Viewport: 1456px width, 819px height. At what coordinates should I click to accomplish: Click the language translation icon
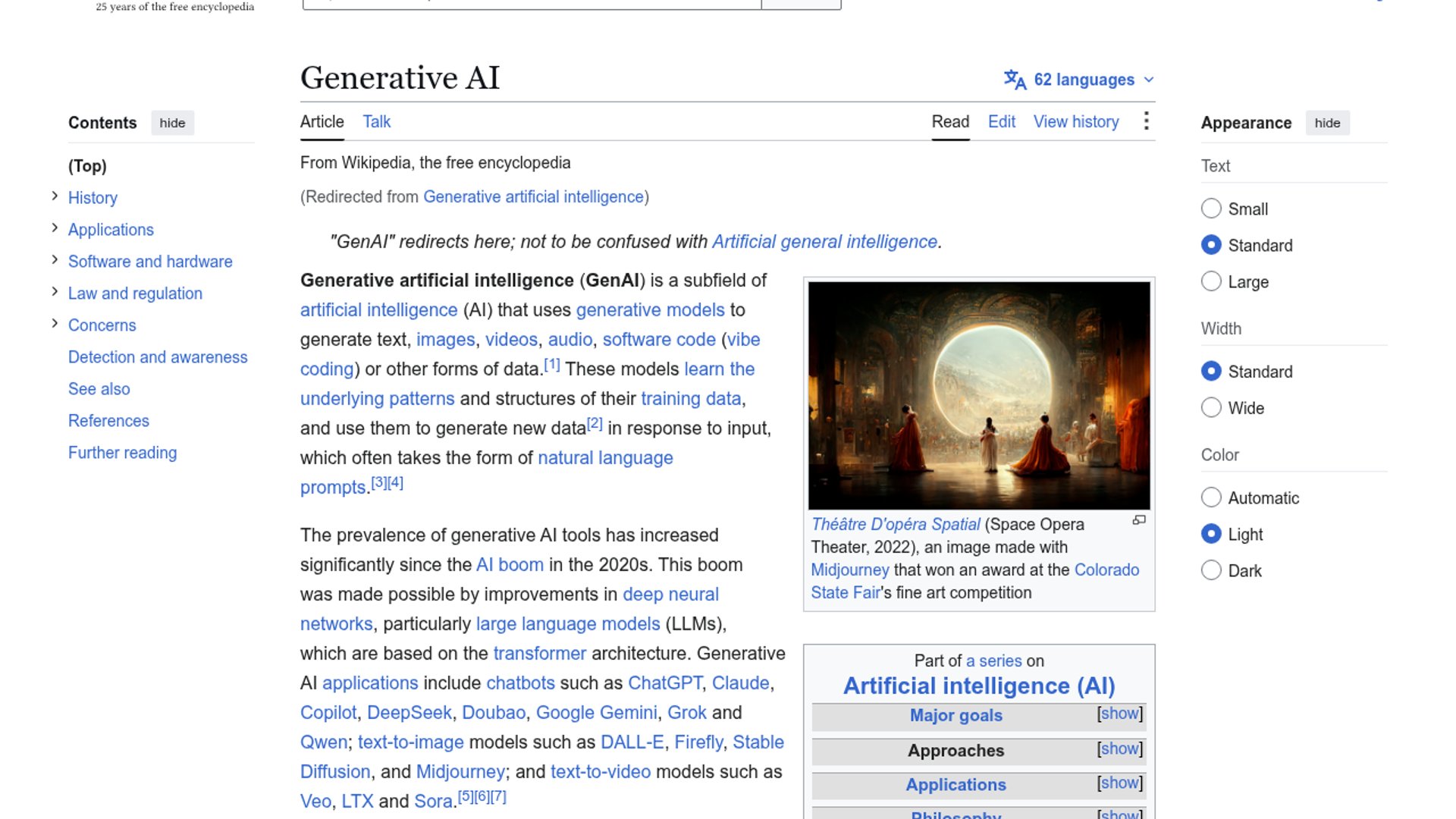tap(1015, 80)
